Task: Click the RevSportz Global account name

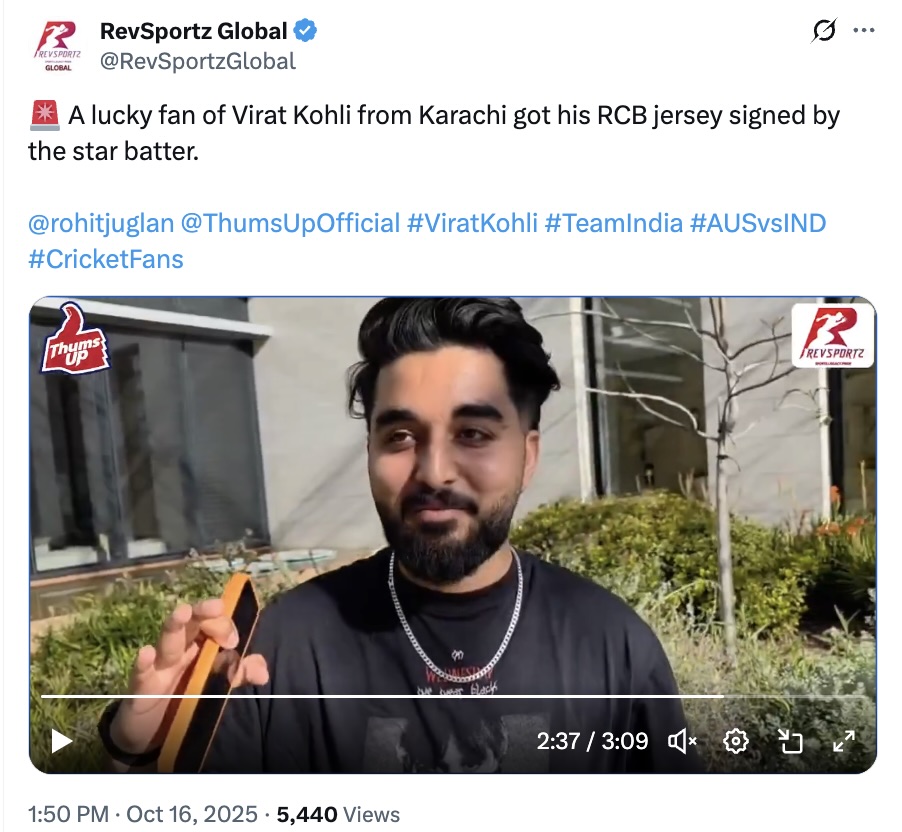Action: [x=193, y=31]
